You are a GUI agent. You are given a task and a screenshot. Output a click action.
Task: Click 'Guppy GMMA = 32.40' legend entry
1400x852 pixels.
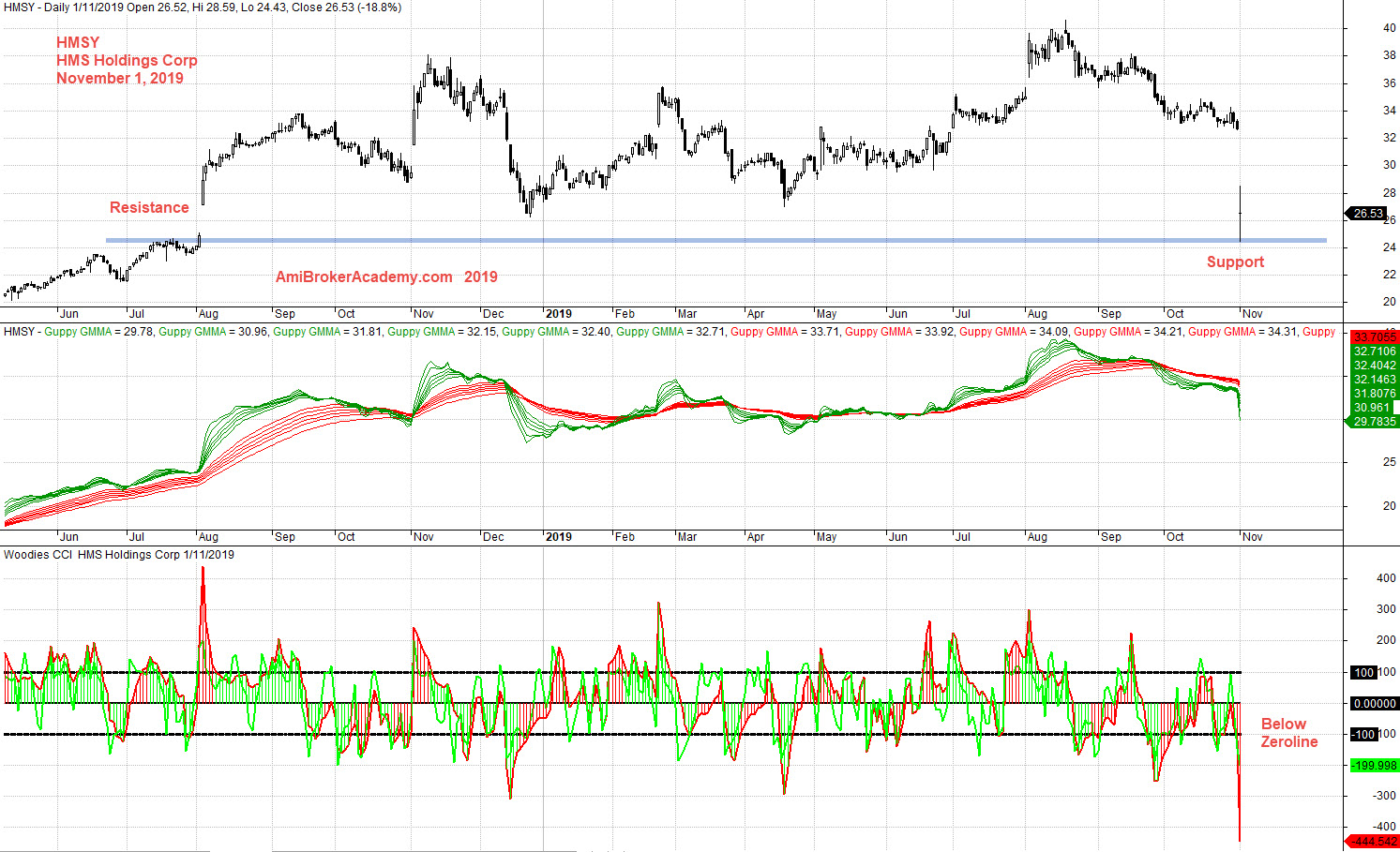pyautogui.click(x=556, y=332)
